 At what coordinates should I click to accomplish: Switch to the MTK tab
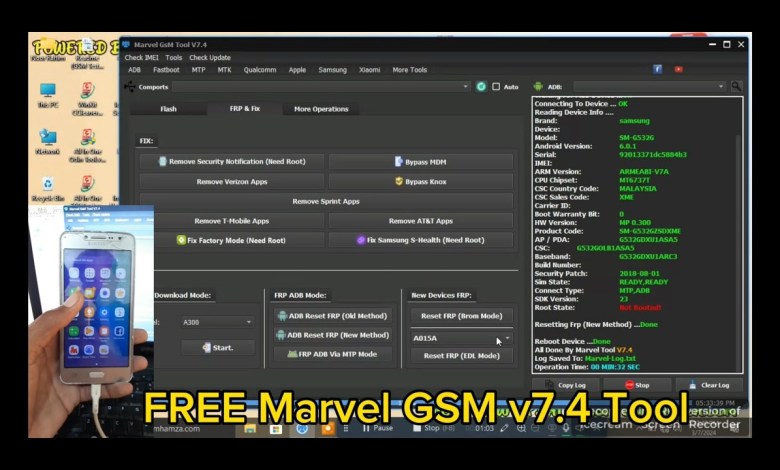pos(224,70)
